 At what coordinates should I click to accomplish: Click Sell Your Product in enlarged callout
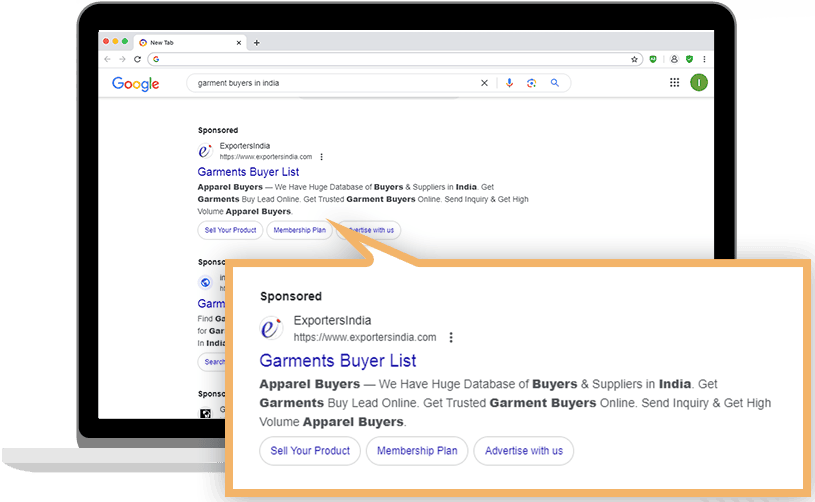310,451
